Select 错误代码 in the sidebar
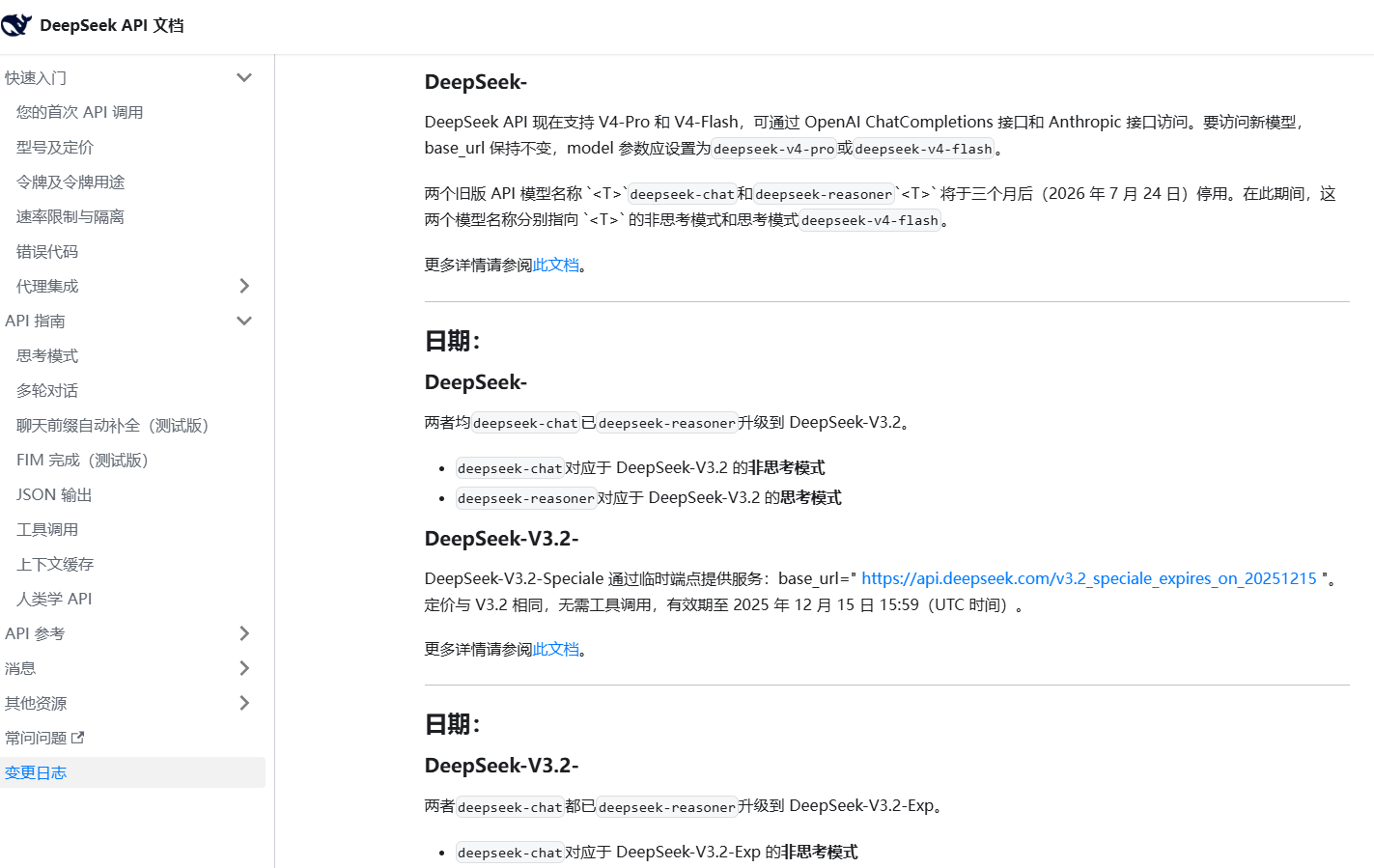Image resolution: width=1374 pixels, height=868 pixels. (47, 251)
